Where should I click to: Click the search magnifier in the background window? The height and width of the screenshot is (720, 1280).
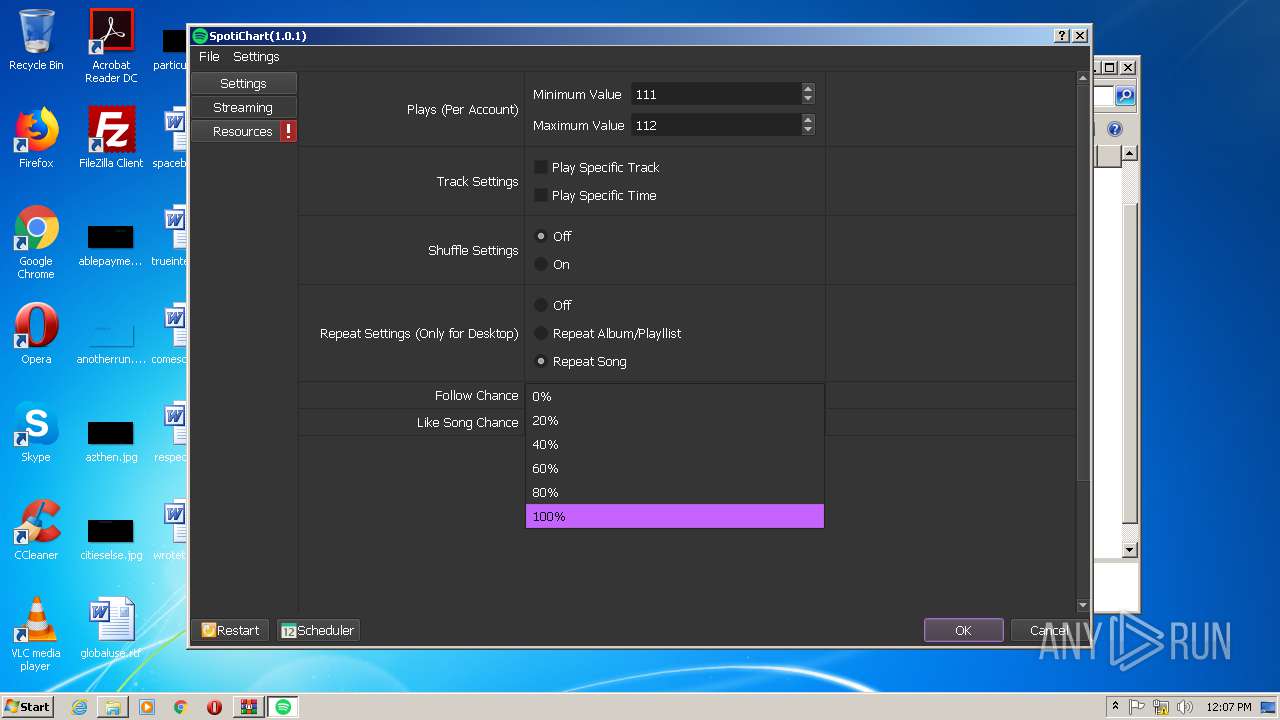1125,96
